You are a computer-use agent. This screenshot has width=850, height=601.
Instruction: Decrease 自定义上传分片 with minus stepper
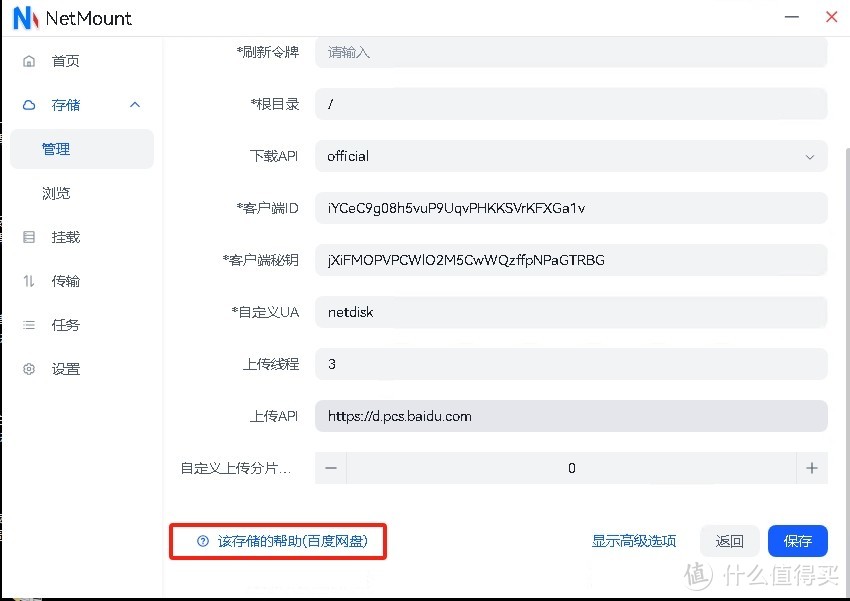click(330, 467)
